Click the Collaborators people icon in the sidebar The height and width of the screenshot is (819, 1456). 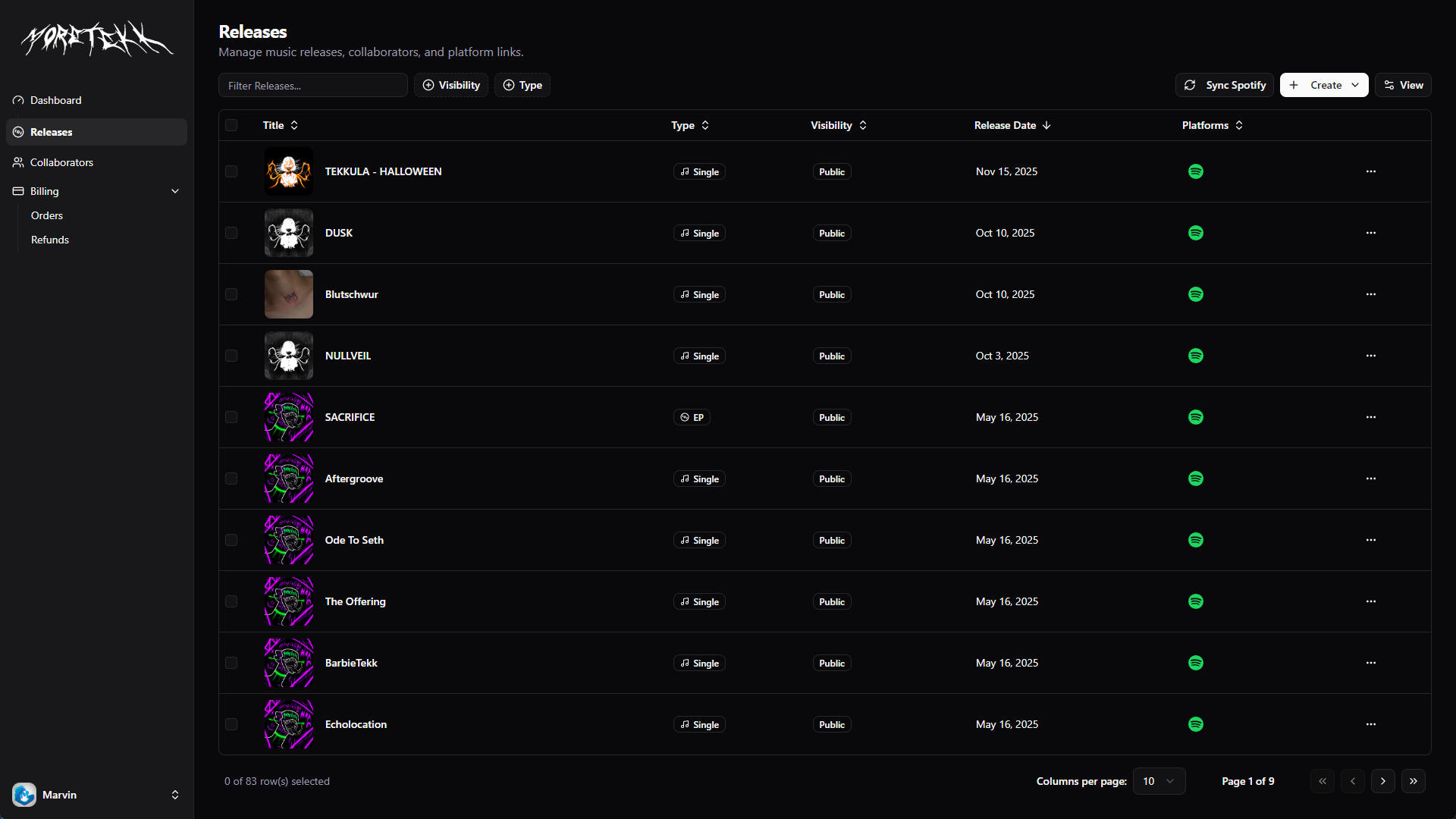[17, 162]
